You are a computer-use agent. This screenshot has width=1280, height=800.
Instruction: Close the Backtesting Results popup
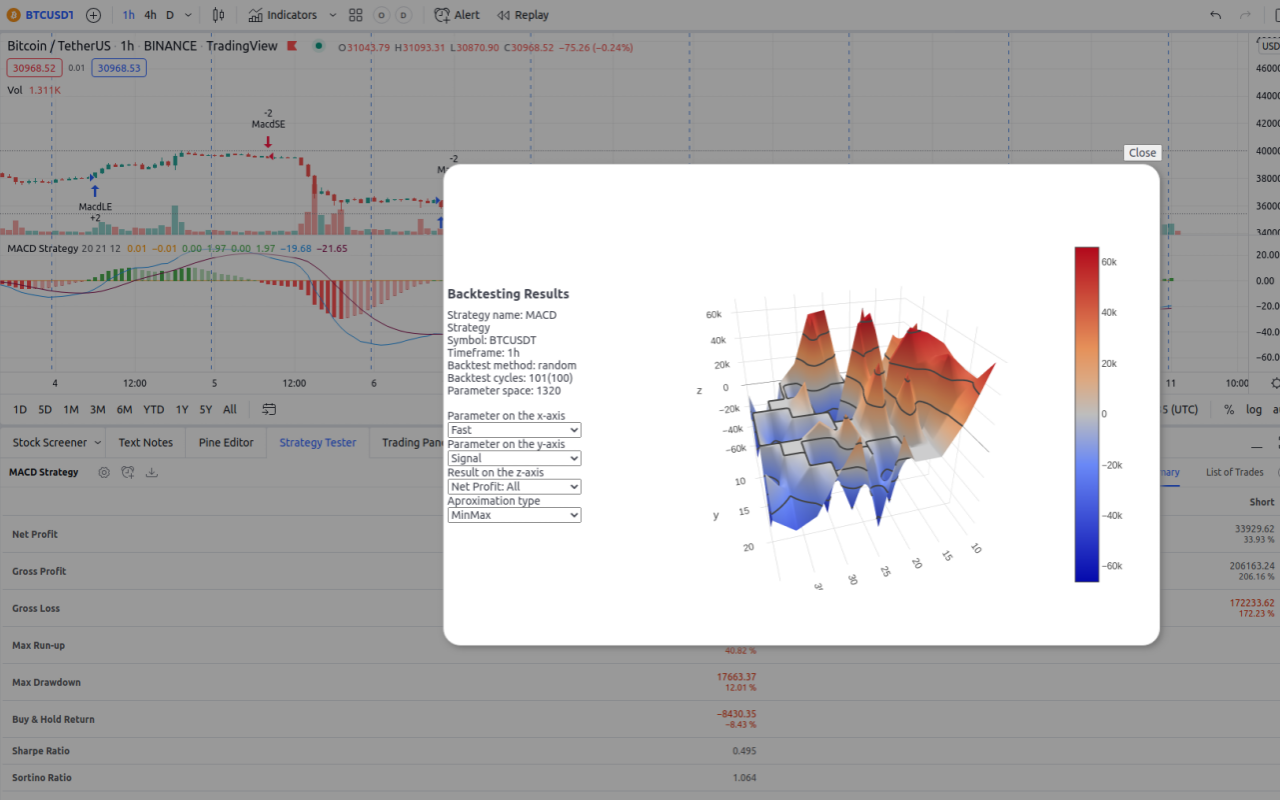(x=1141, y=152)
